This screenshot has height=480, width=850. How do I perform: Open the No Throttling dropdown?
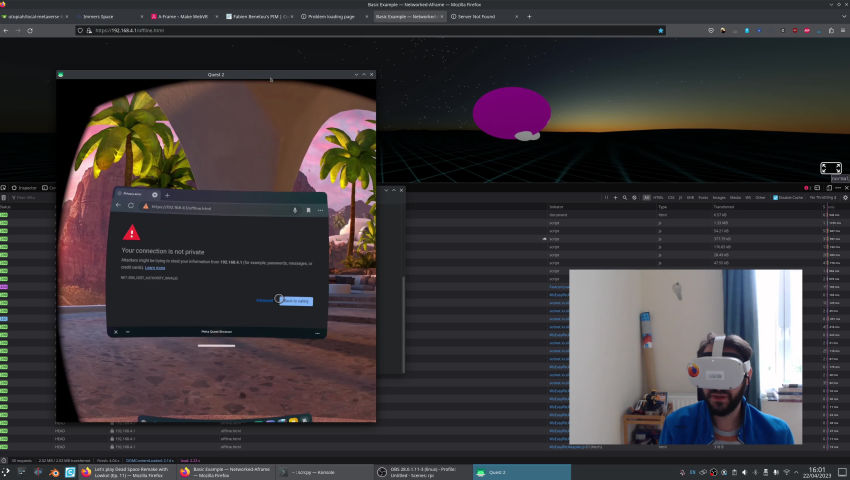(823, 197)
